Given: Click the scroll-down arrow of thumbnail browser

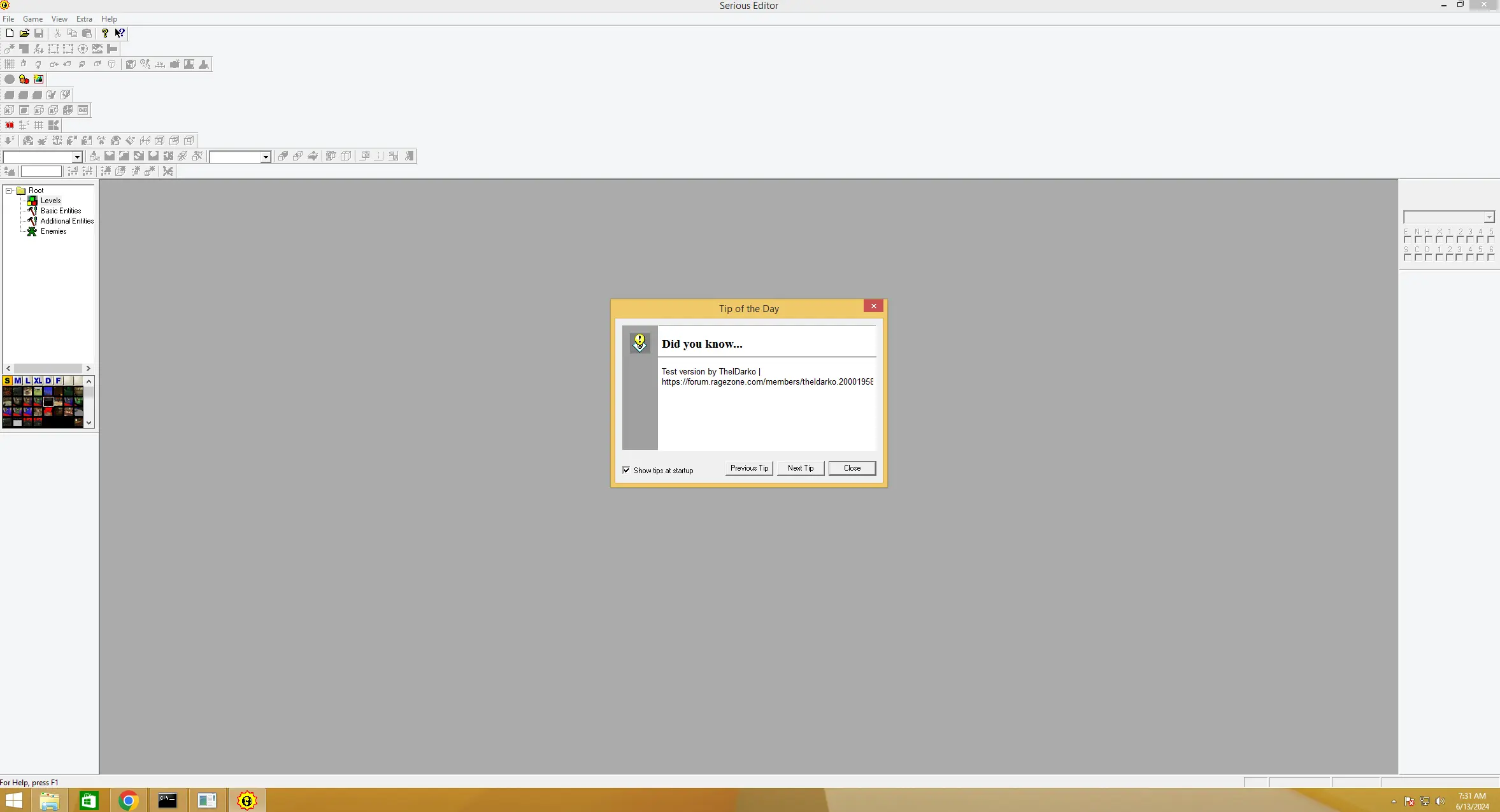Looking at the screenshot, I should 89,422.
